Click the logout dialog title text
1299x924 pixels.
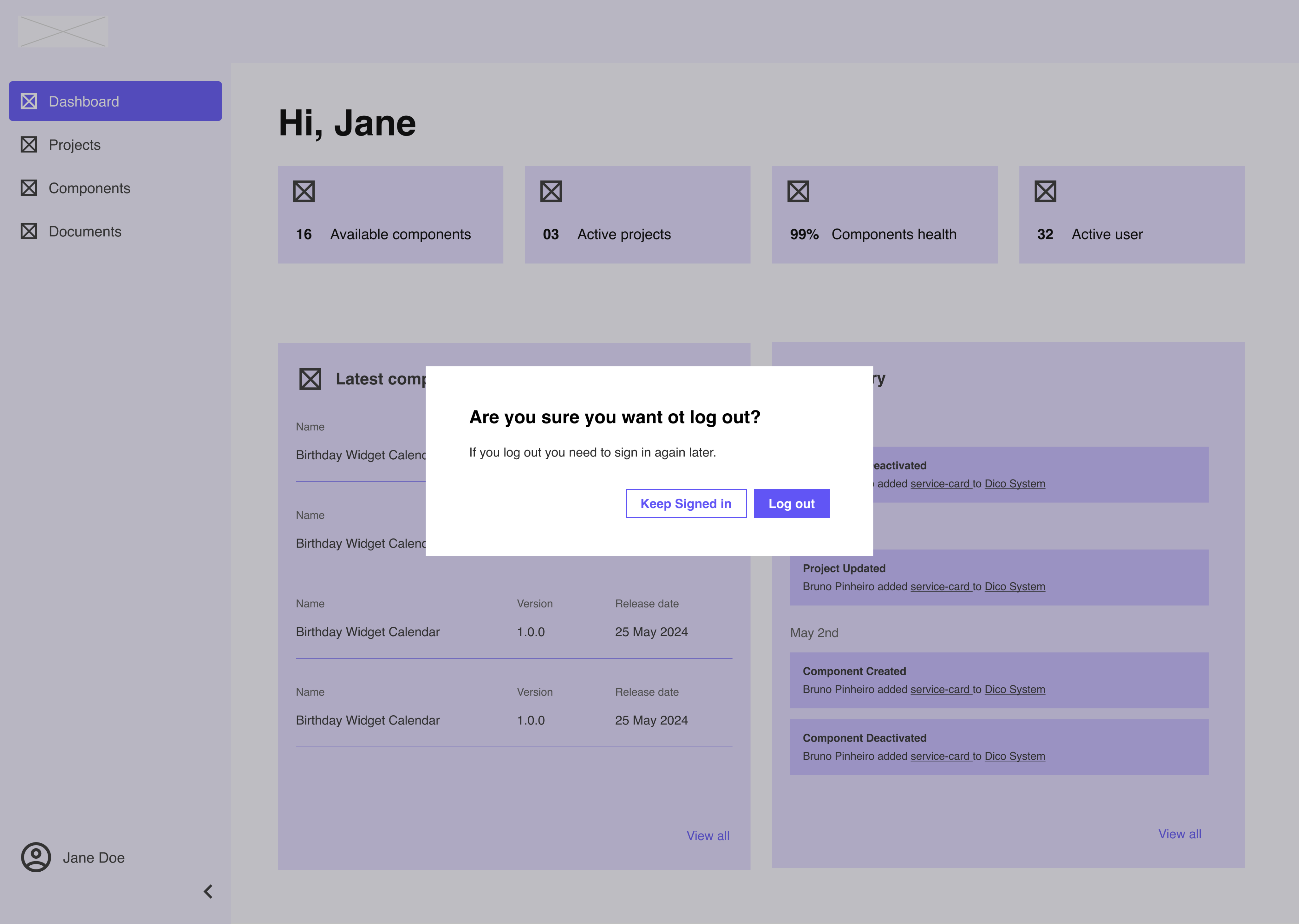pyautogui.click(x=615, y=417)
